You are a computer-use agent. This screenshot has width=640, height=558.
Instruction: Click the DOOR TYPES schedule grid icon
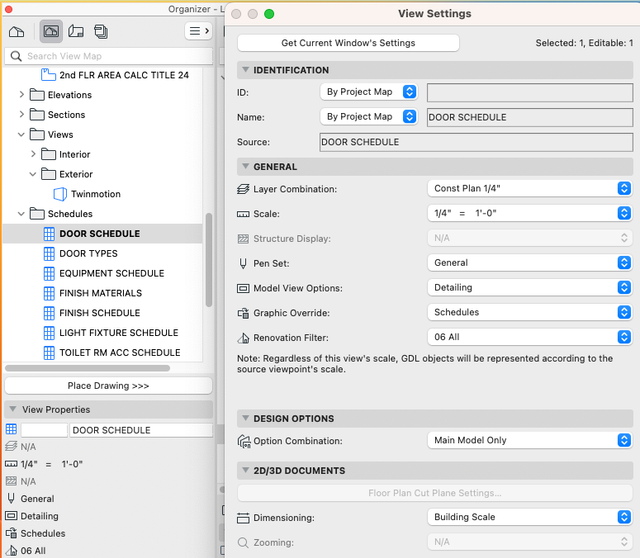click(49, 254)
